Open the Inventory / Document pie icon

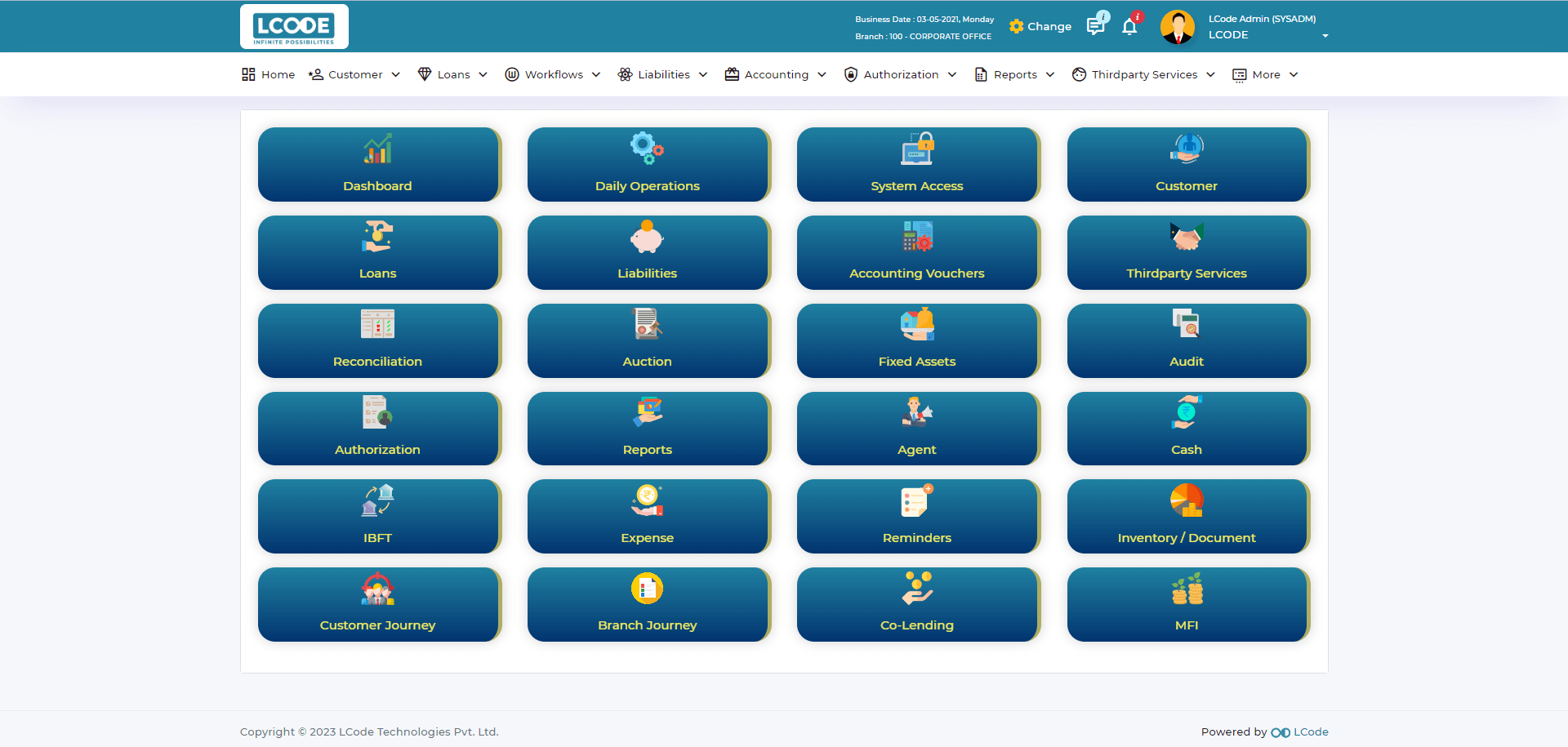tap(1187, 500)
